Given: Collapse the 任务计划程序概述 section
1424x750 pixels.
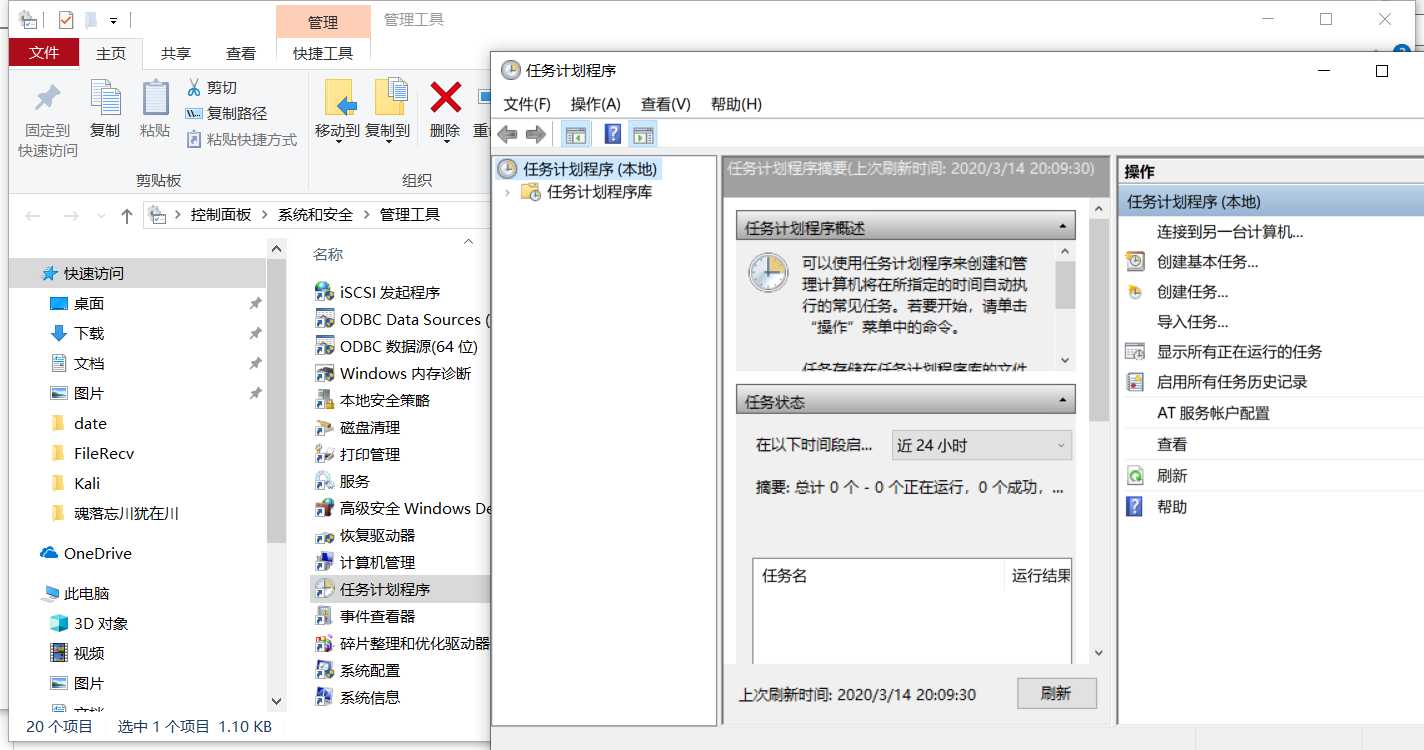Looking at the screenshot, I should click(x=1062, y=228).
